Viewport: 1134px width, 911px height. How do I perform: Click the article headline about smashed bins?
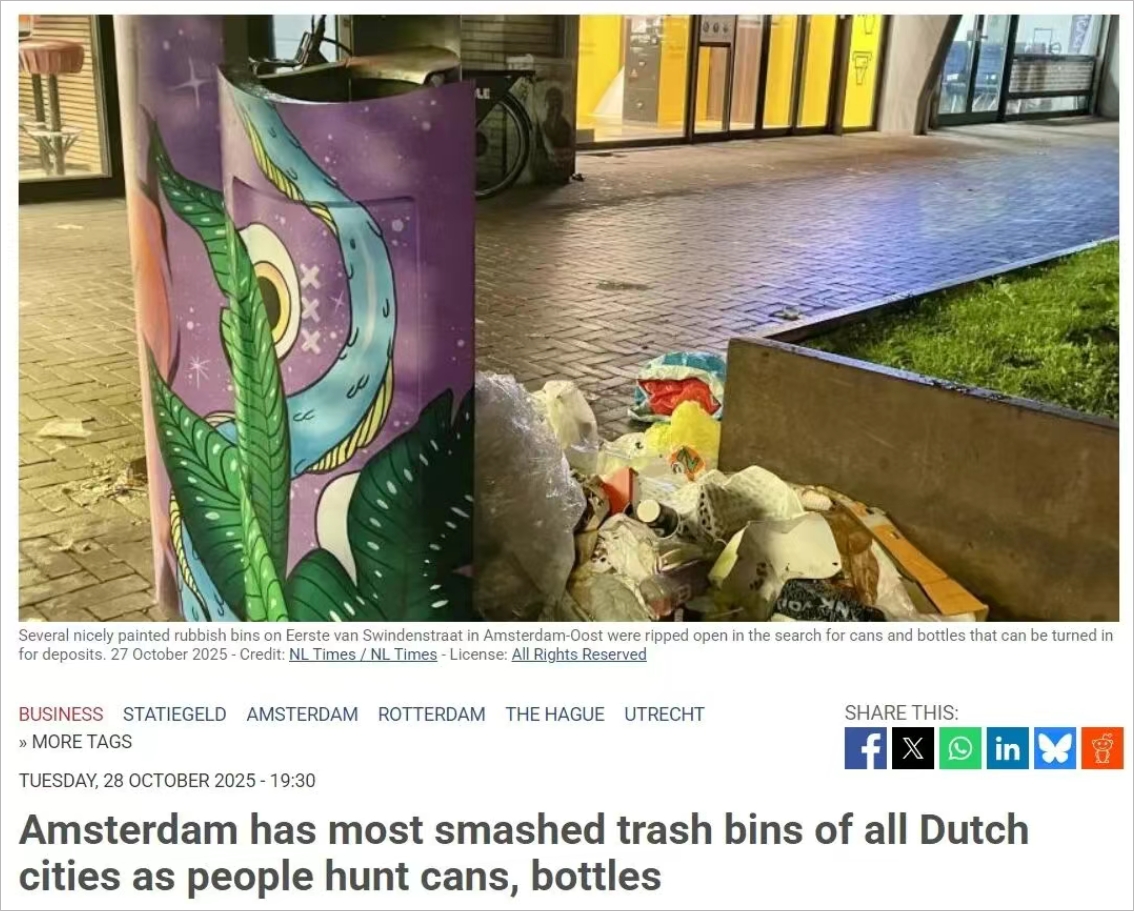pos(524,852)
